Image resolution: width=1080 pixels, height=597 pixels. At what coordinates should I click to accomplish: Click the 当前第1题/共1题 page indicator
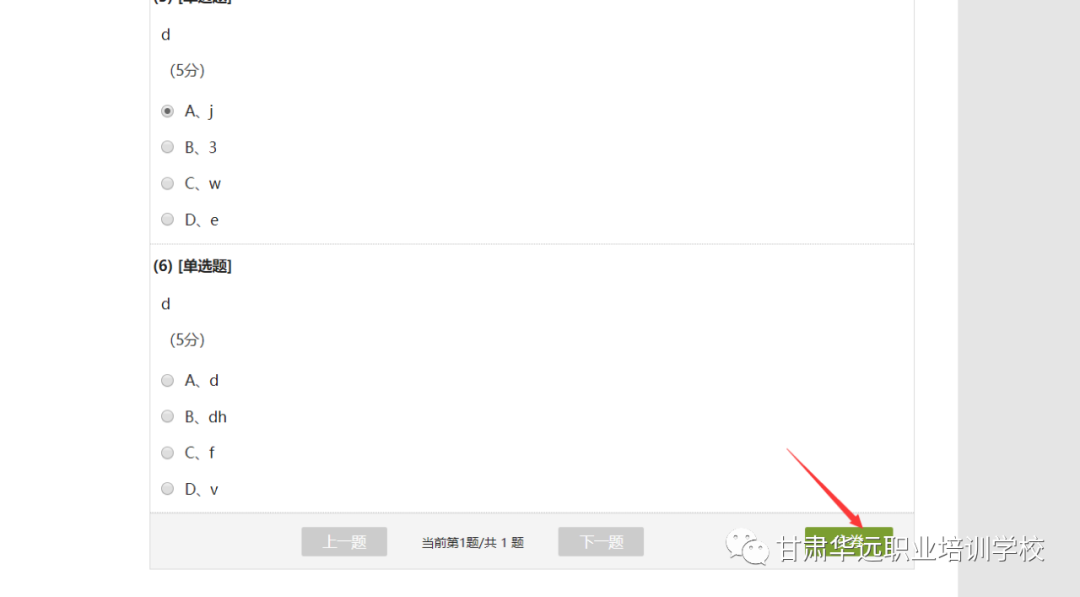pos(472,543)
